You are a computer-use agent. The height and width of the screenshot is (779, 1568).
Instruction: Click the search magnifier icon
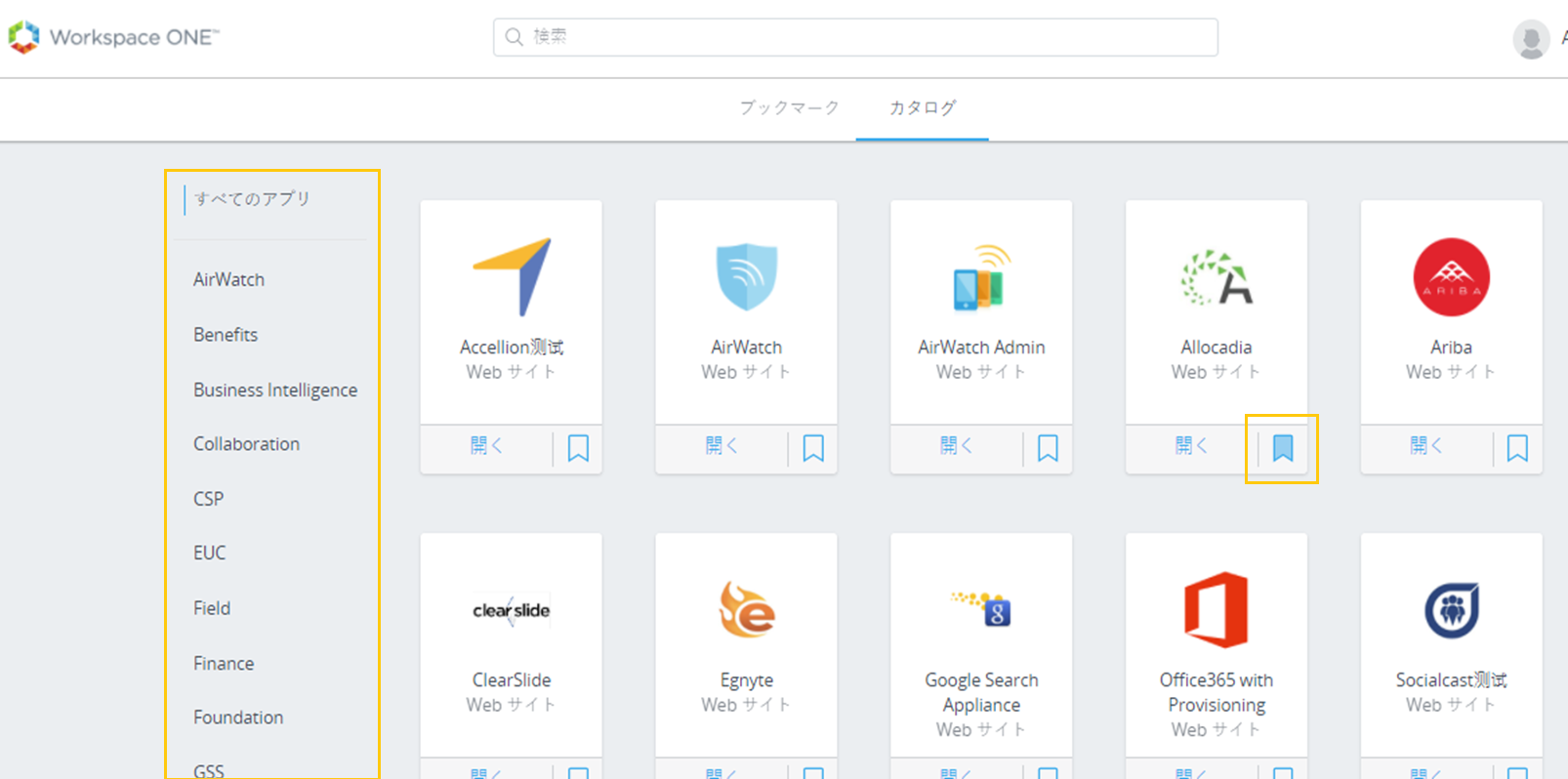tap(514, 37)
